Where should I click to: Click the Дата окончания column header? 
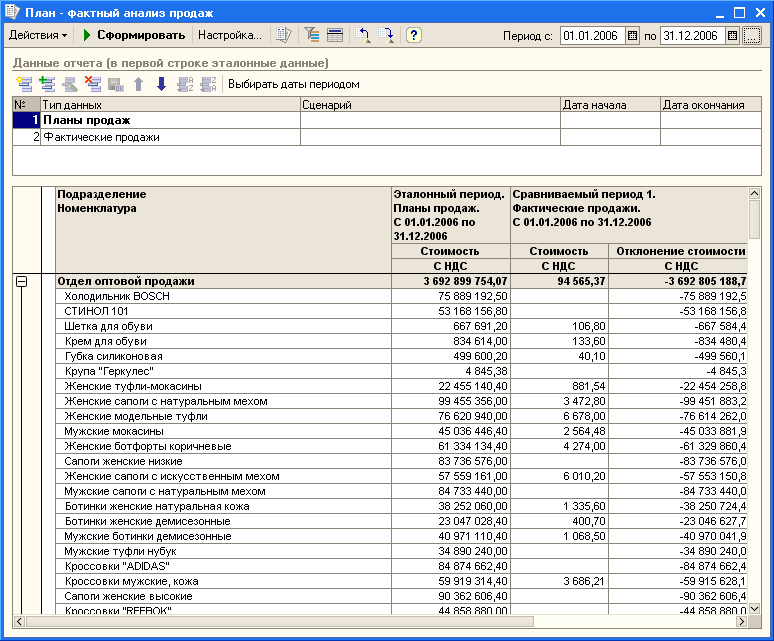[x=711, y=105]
